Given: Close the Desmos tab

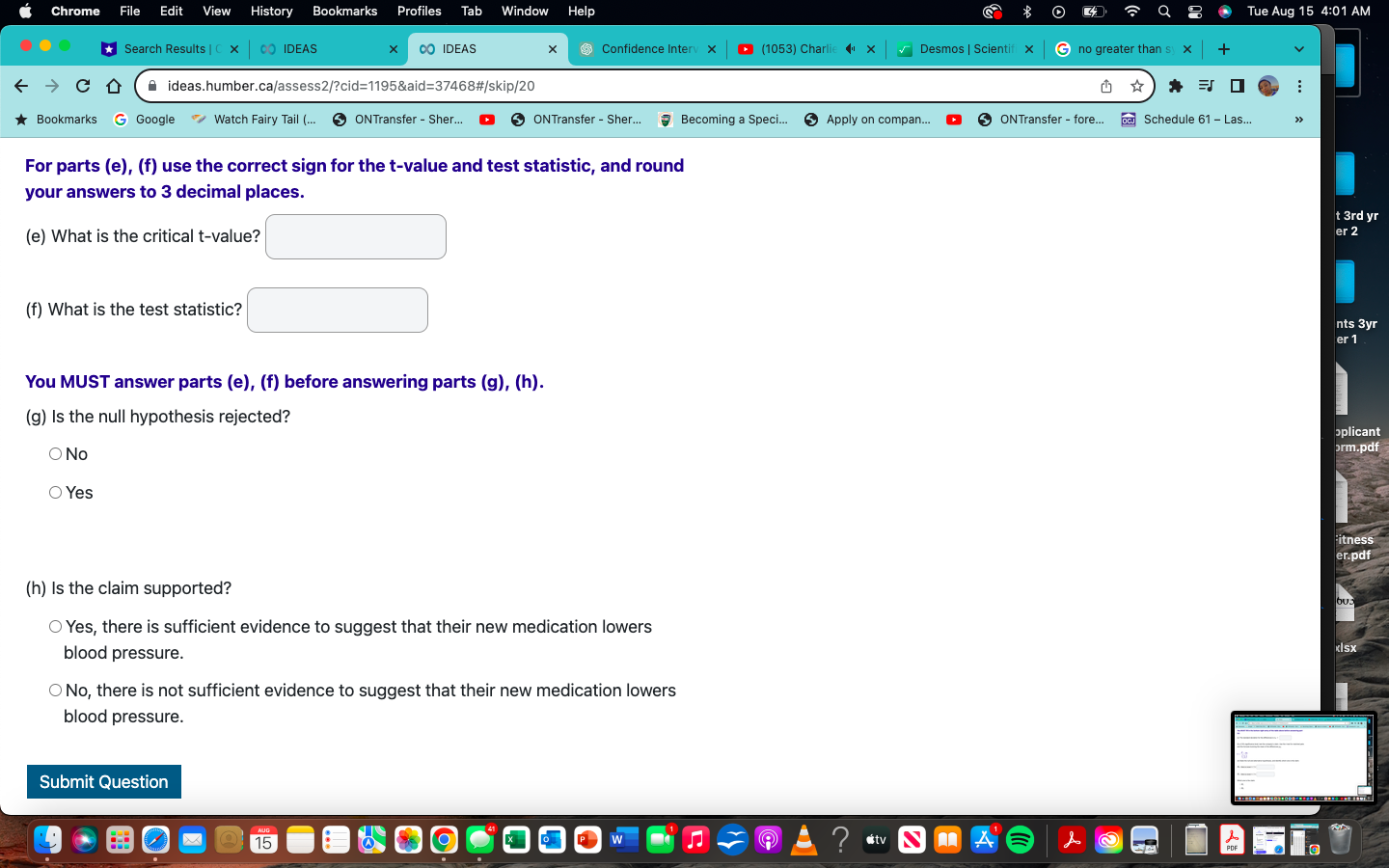Looking at the screenshot, I should click(x=1029, y=49).
